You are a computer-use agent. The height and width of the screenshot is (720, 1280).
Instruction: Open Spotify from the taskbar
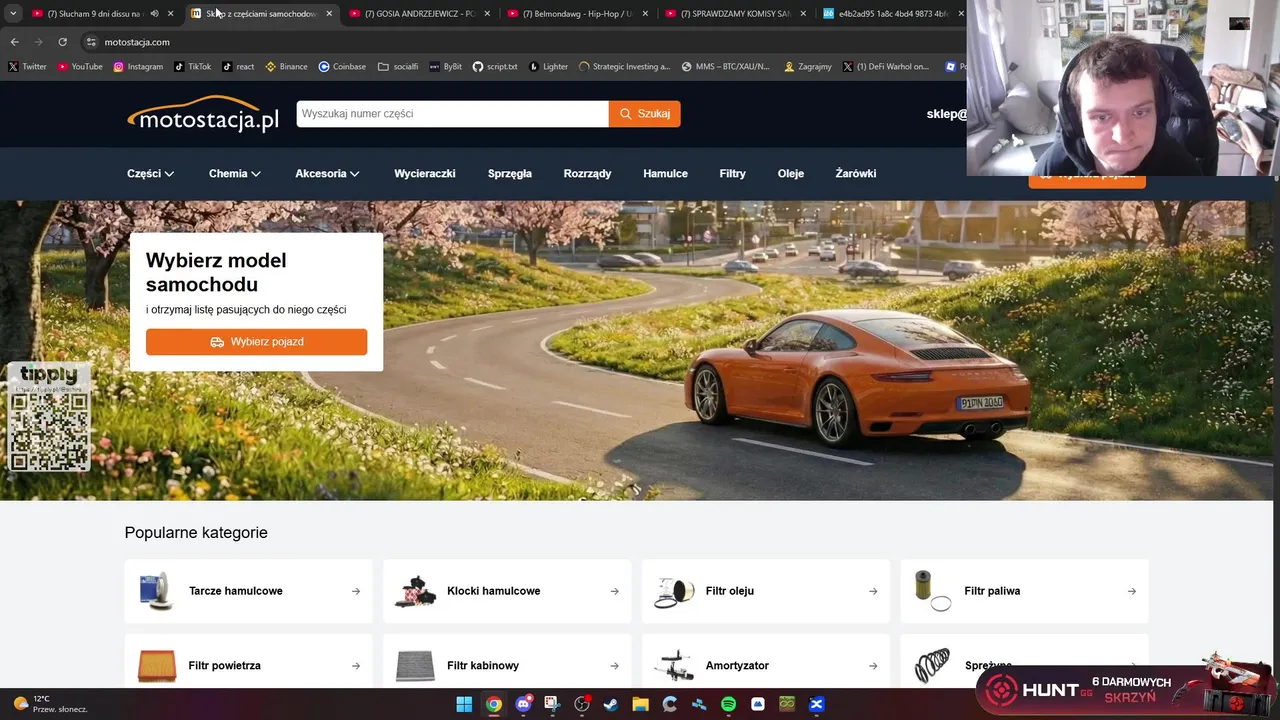click(728, 704)
